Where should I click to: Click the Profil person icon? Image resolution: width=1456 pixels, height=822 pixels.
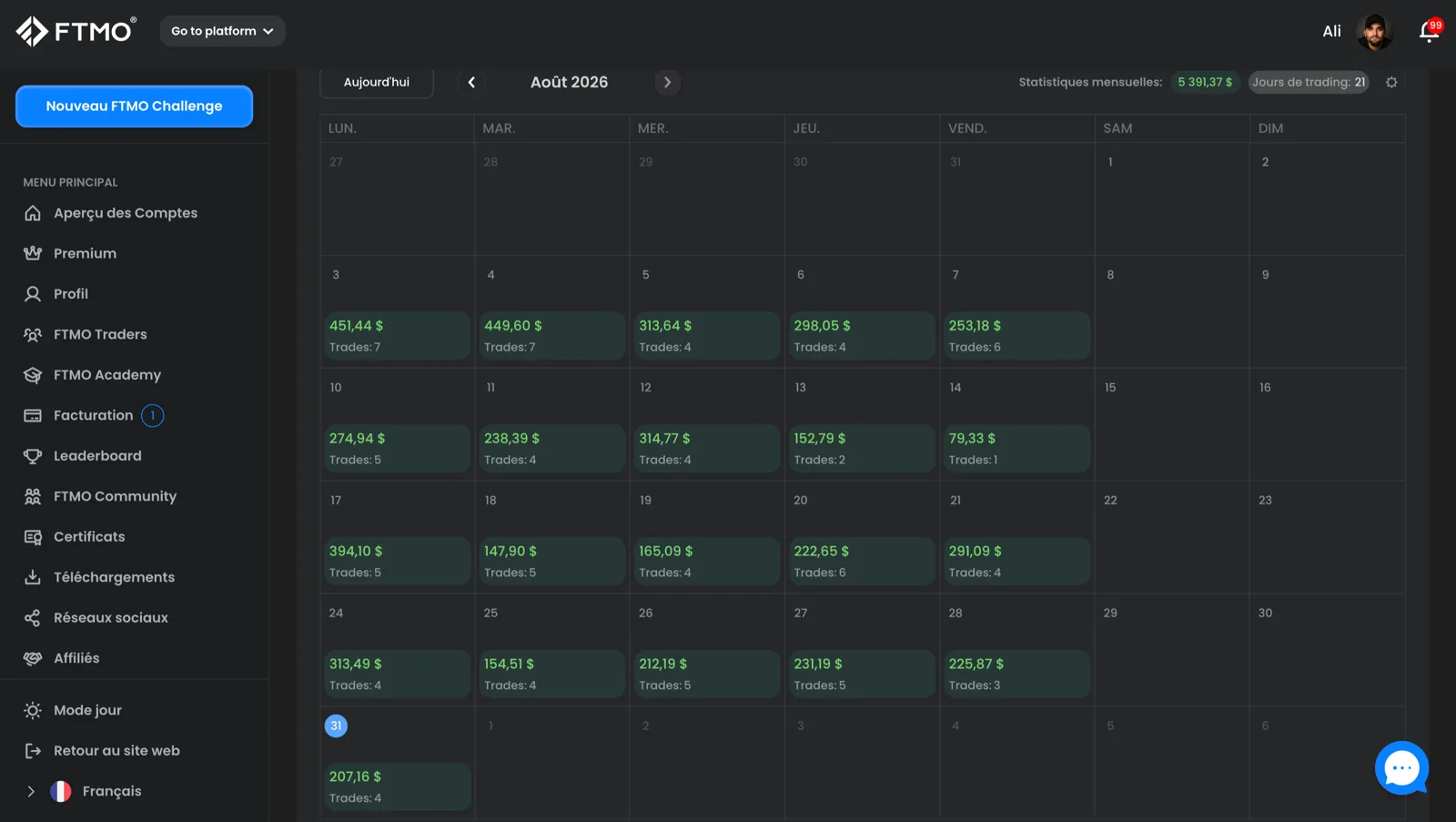coord(33,294)
